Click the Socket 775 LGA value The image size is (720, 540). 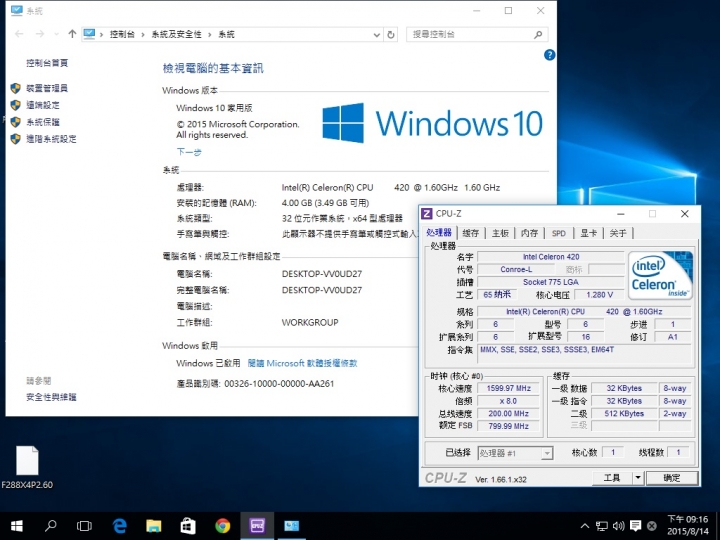(x=551, y=282)
